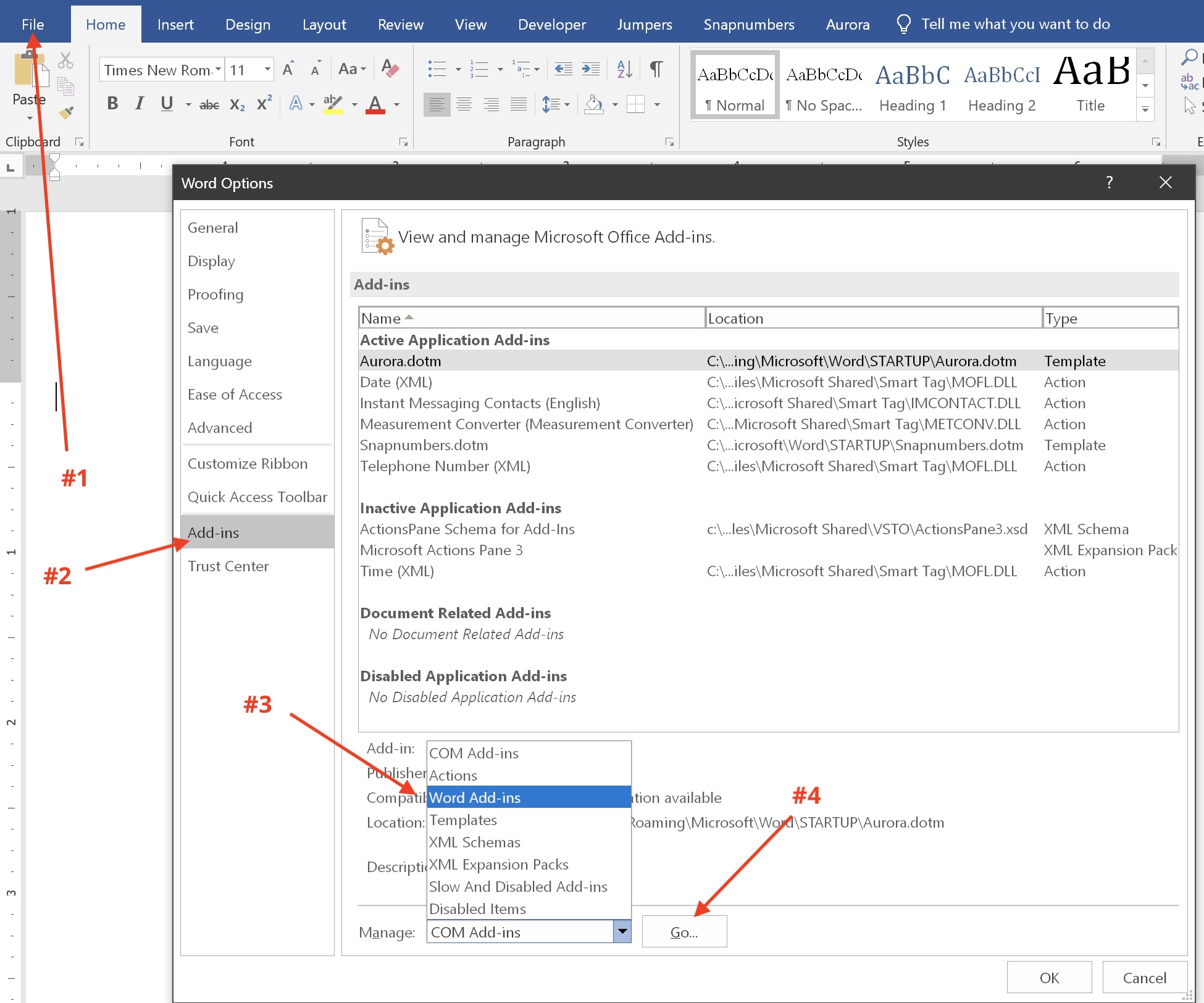Open the Aurora tab
Screen dimensions: 1204x1003
848,24
